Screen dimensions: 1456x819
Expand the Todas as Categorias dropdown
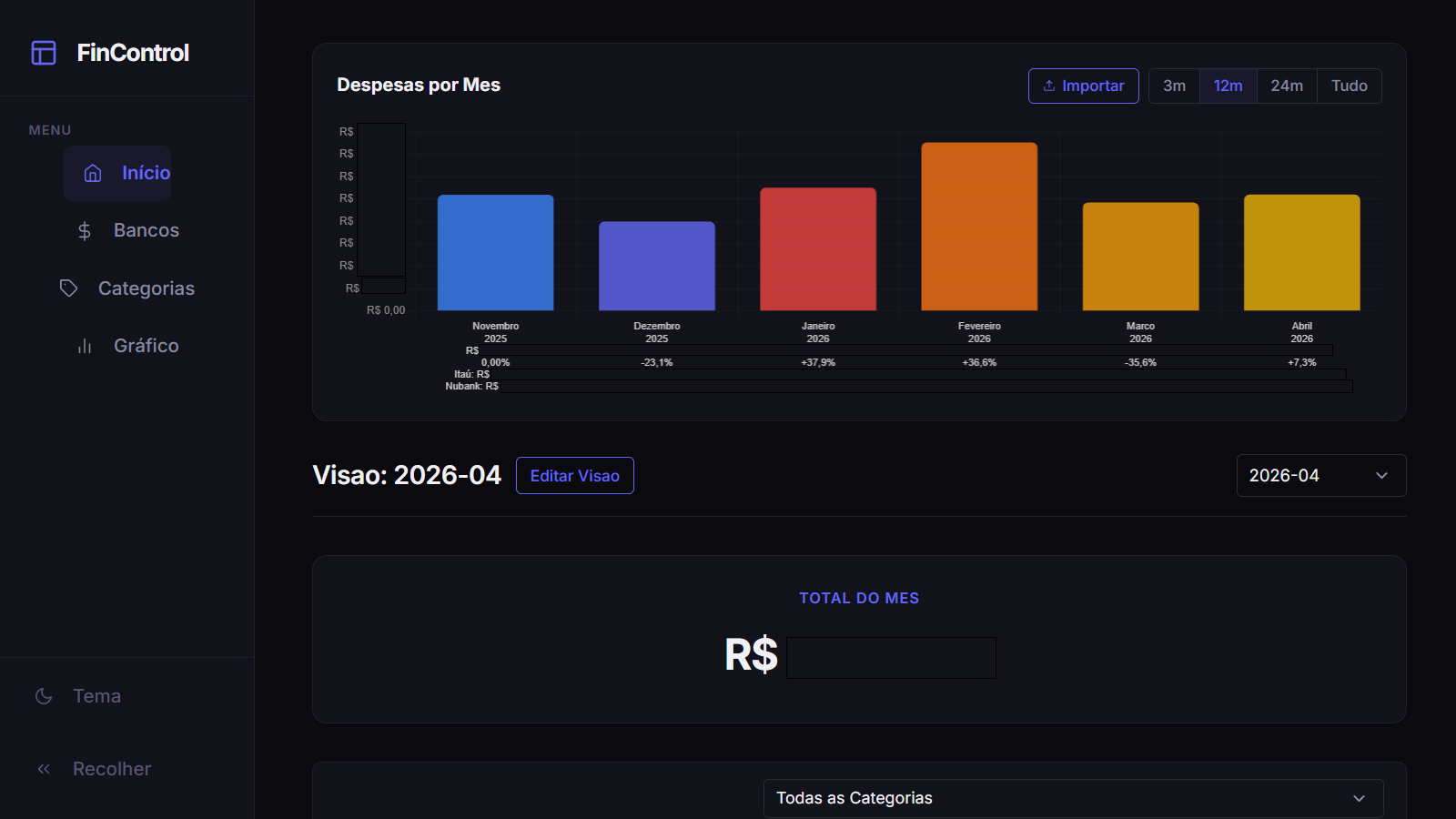coord(1074,798)
